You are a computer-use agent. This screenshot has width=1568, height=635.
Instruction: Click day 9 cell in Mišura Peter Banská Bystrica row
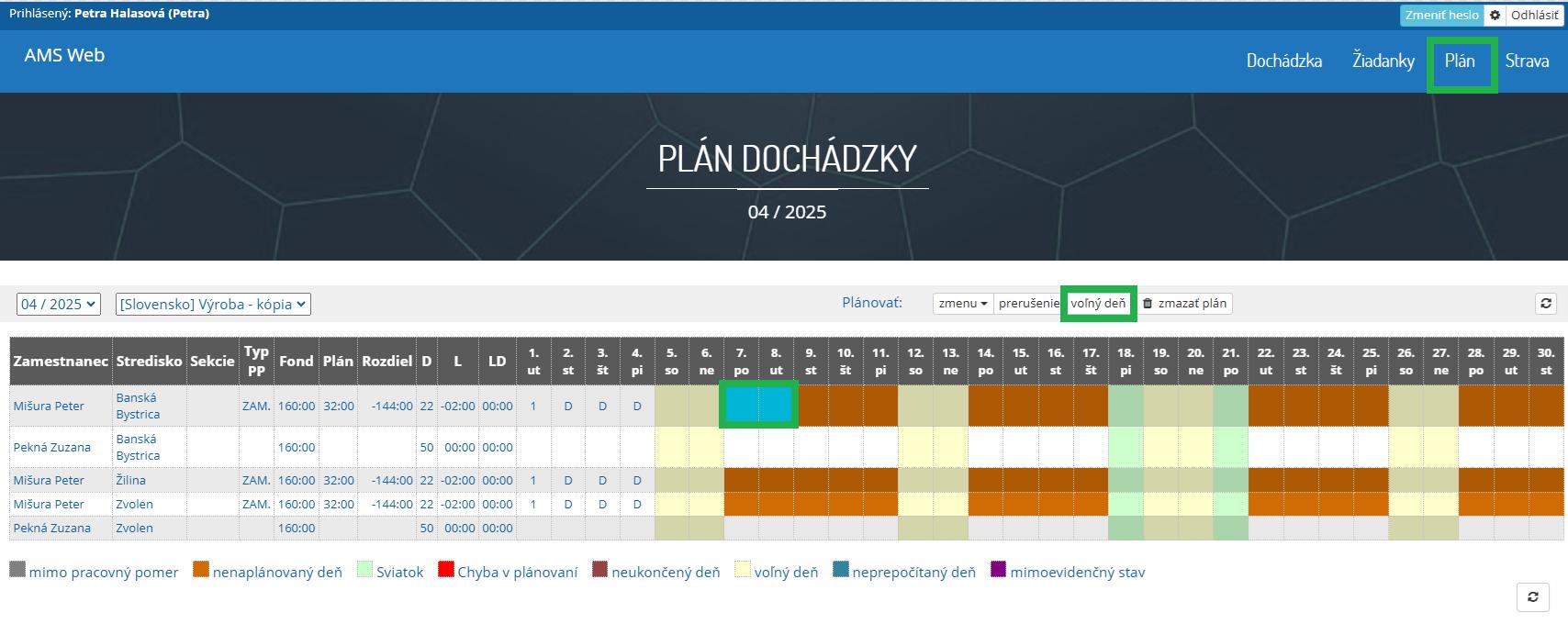(x=811, y=406)
